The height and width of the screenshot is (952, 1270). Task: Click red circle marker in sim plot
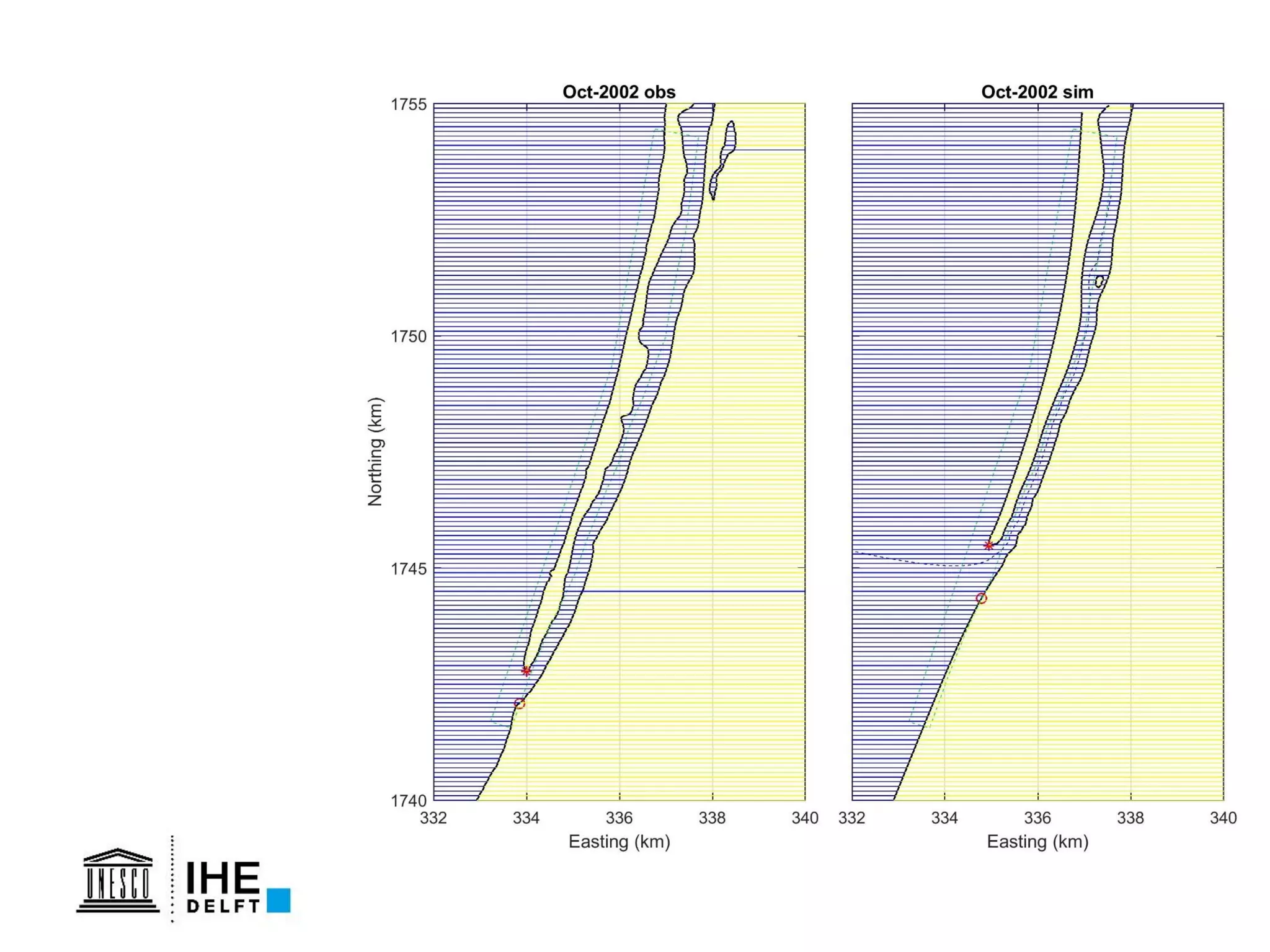(x=981, y=598)
